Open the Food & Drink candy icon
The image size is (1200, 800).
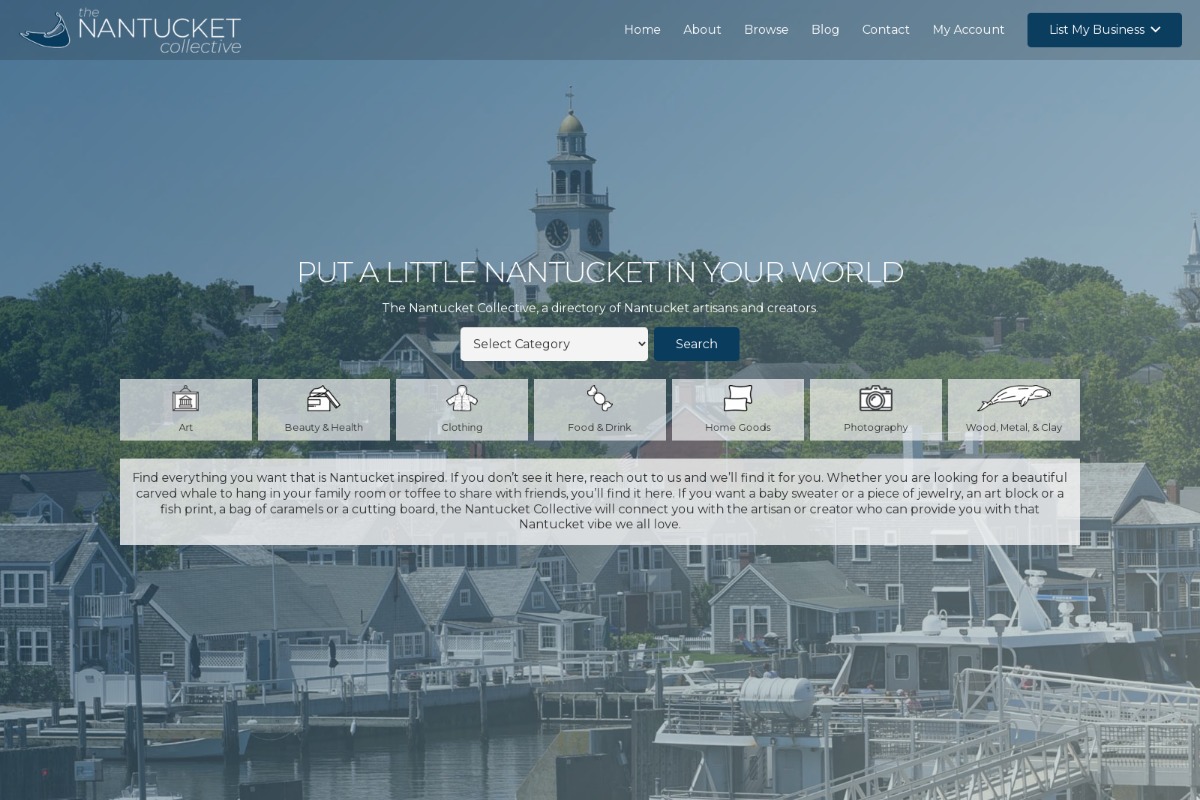[x=600, y=398]
